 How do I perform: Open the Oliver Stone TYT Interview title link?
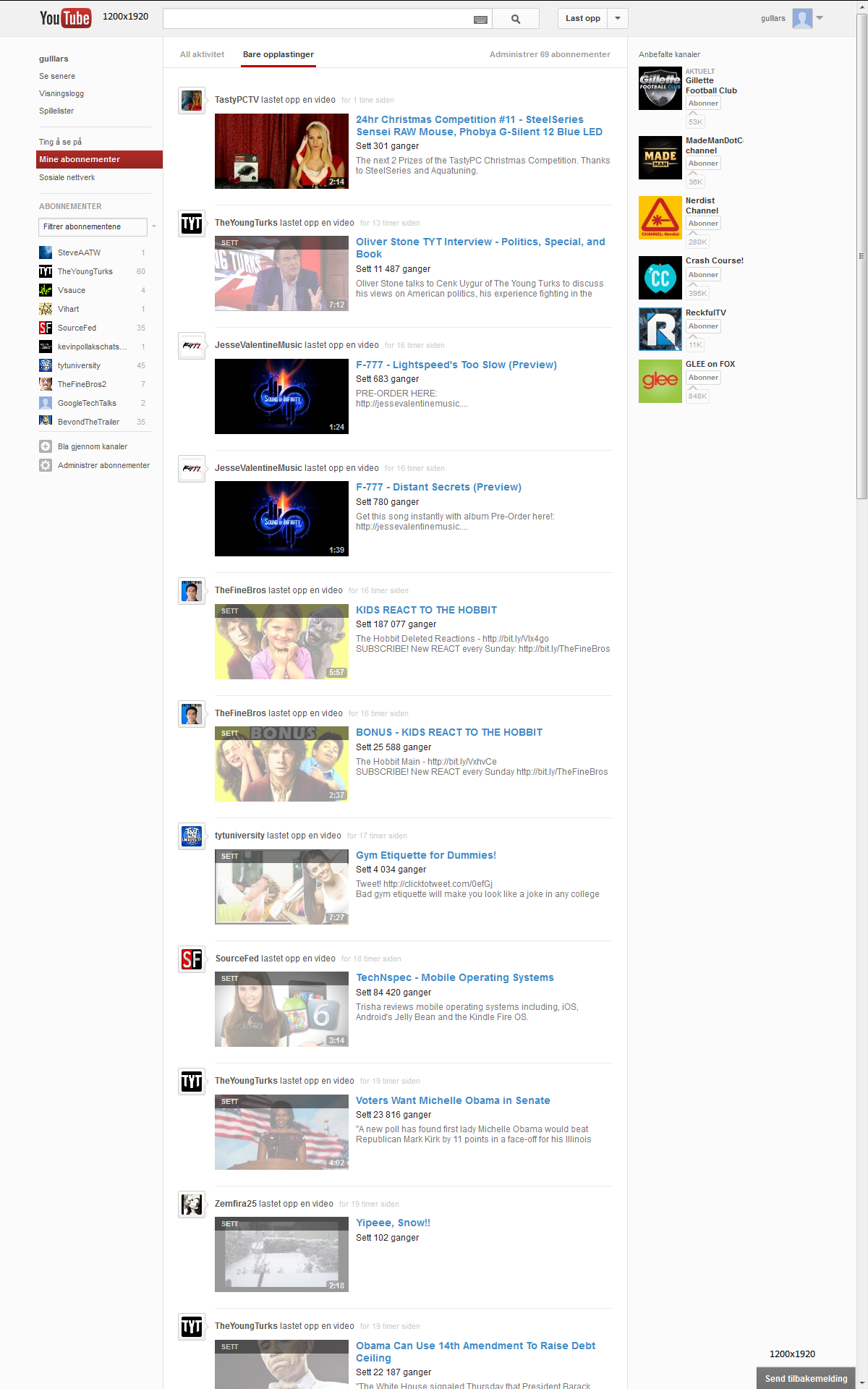(480, 248)
